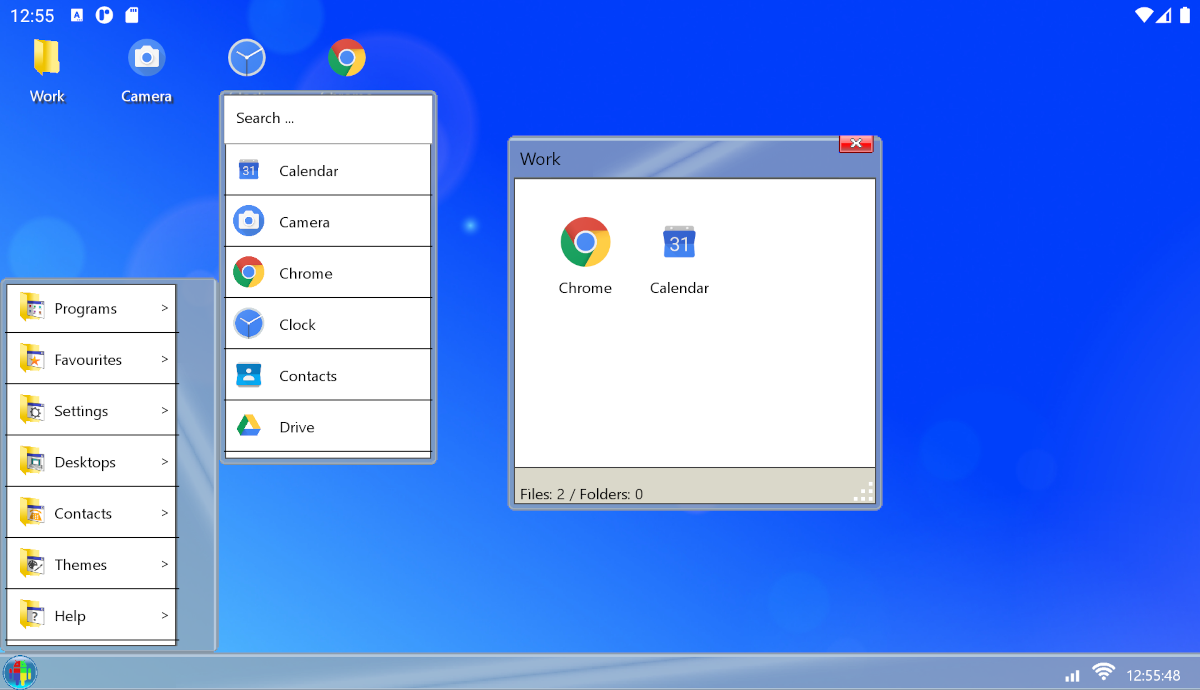Screen dimensions: 1200x690
Task: Expand the Themes submenu arrow
Action: click(165, 564)
